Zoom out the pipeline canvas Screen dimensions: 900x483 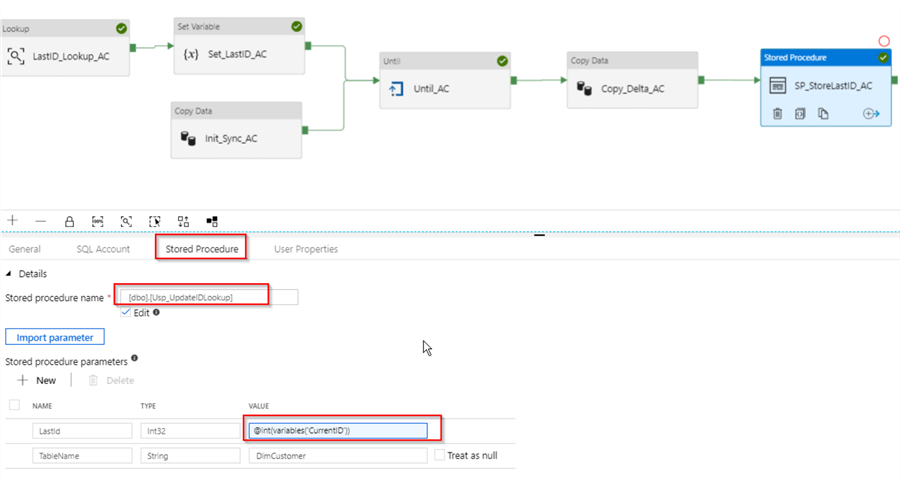tap(40, 221)
